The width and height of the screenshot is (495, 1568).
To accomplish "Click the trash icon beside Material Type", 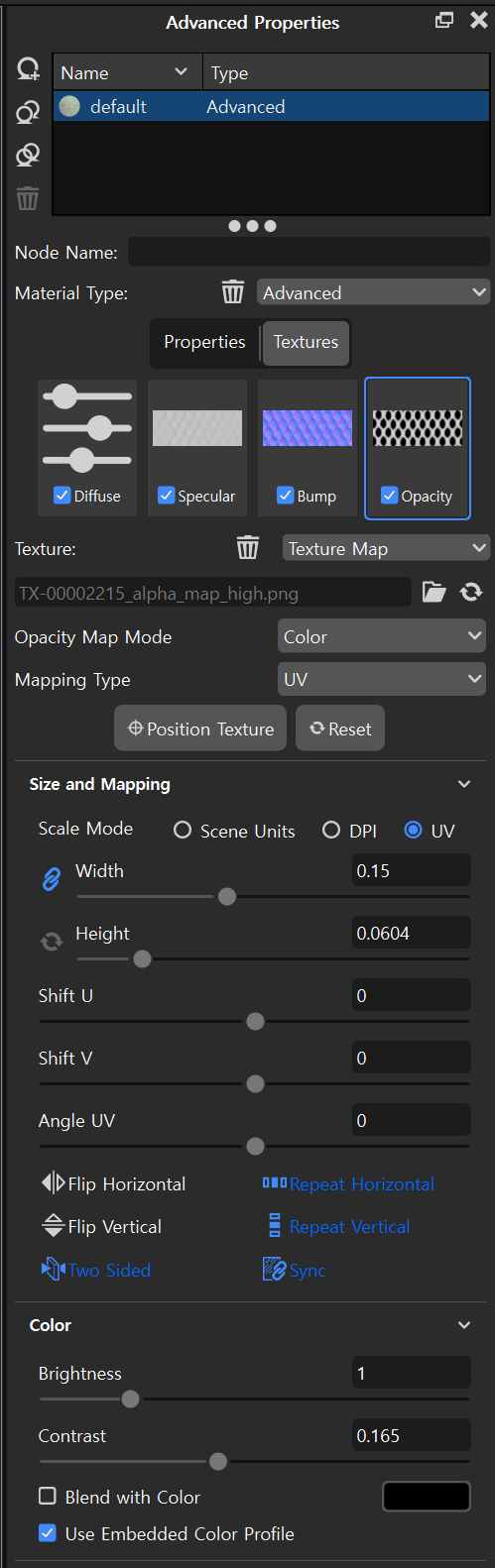I will [x=232, y=292].
